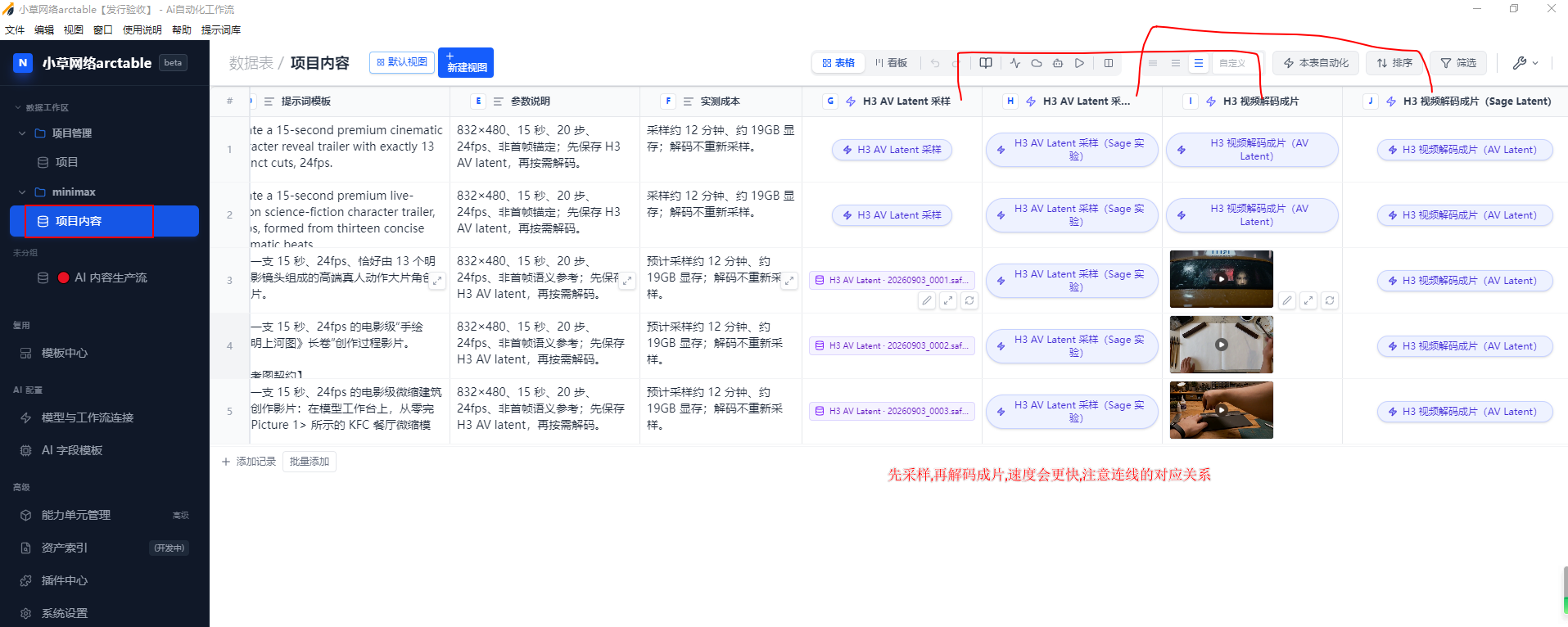Viewport: 1568px width, 627px height.
Task: Click pencil icon beside row 3 video thumbnail
Action: [1287, 300]
